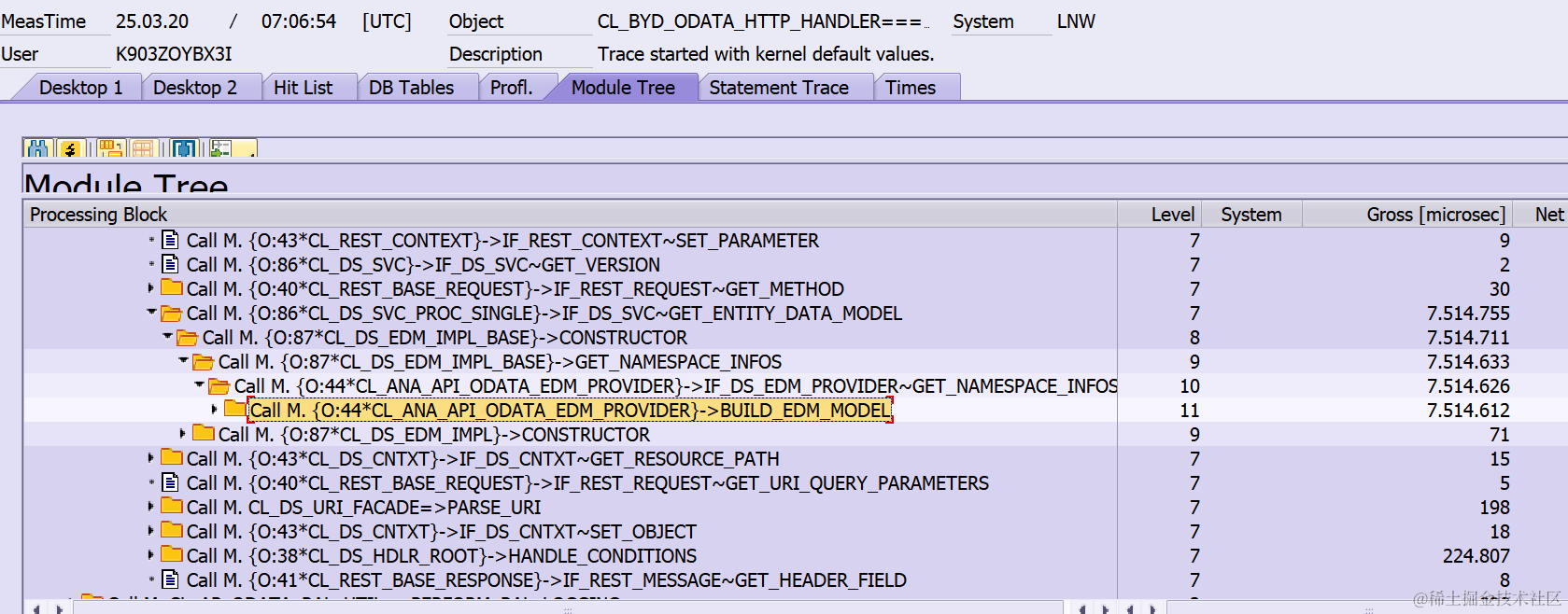Click the binoculars Find icon in toolbar

click(x=38, y=148)
